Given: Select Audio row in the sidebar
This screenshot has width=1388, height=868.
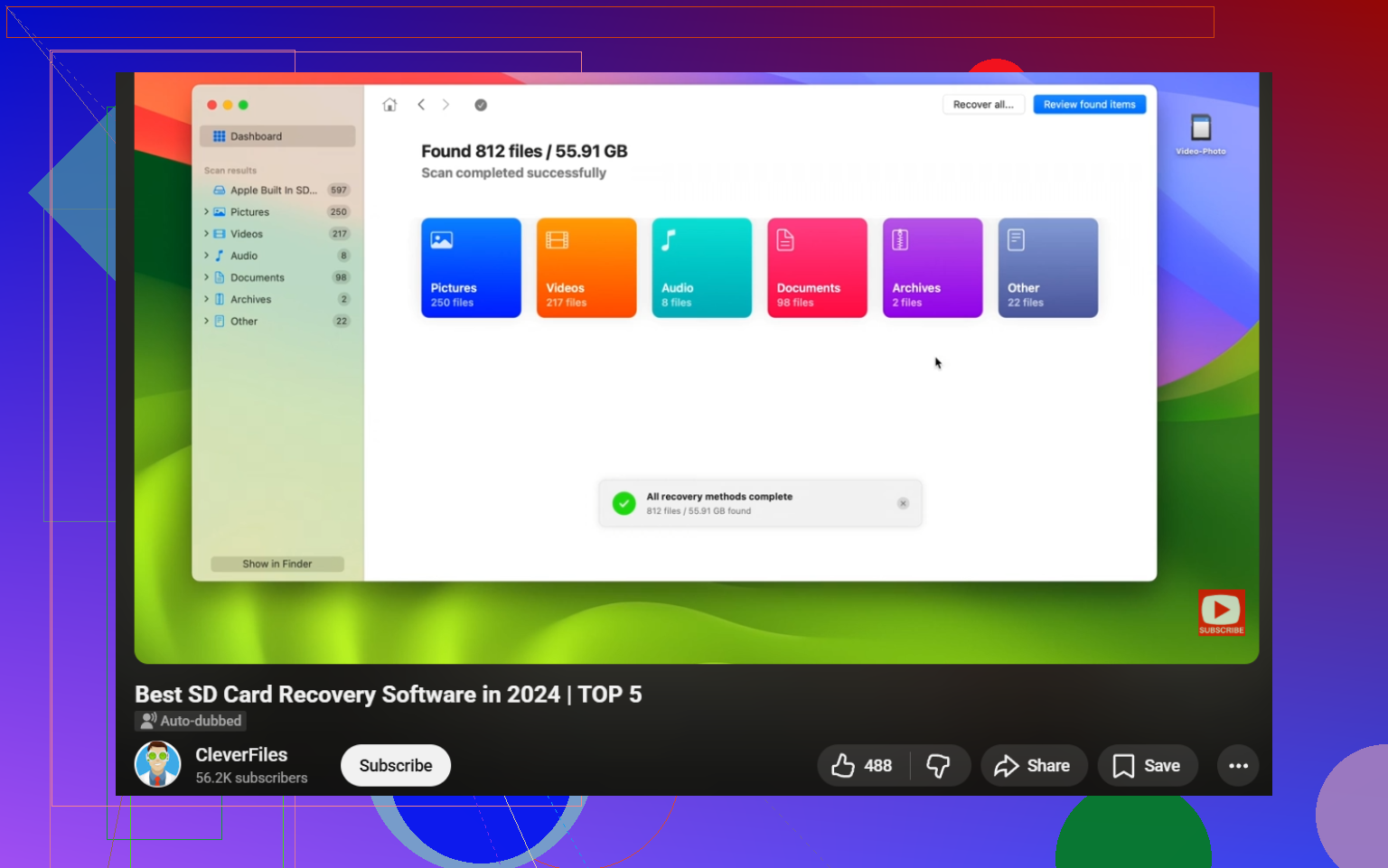Looking at the screenshot, I should click(277, 256).
